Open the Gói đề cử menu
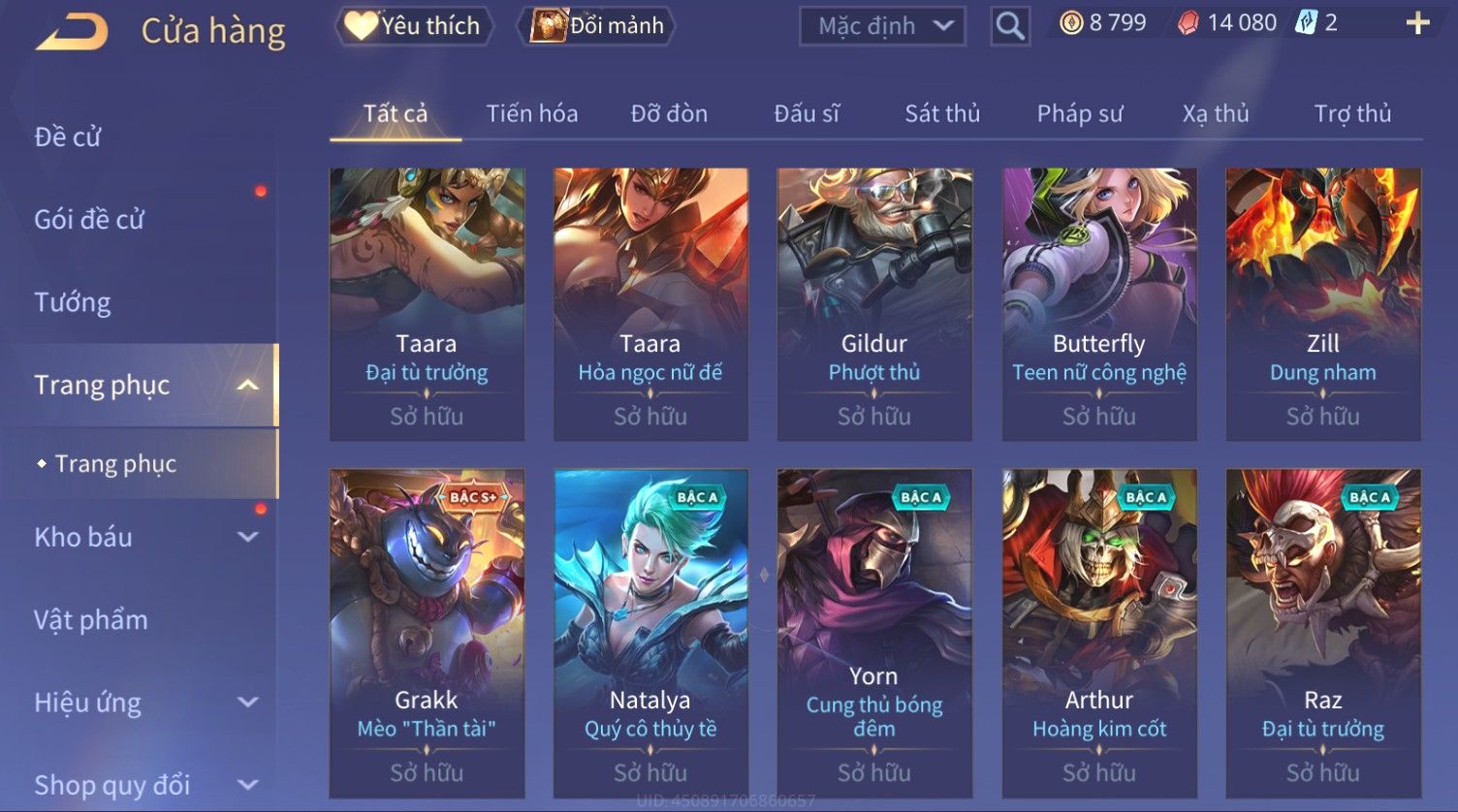The image size is (1458, 812). 89,220
